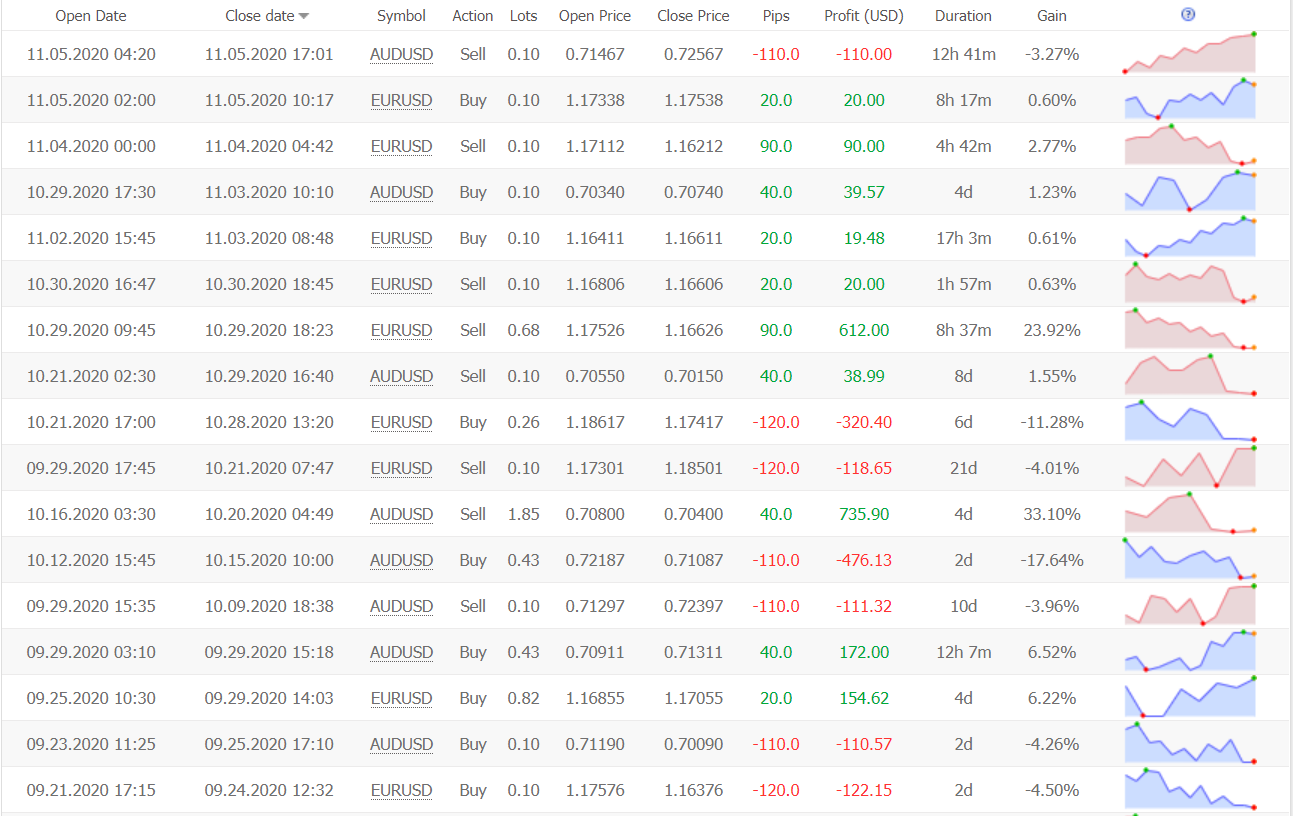
Task: View sparkline chart for 23.92% gain trade
Action: click(1189, 329)
